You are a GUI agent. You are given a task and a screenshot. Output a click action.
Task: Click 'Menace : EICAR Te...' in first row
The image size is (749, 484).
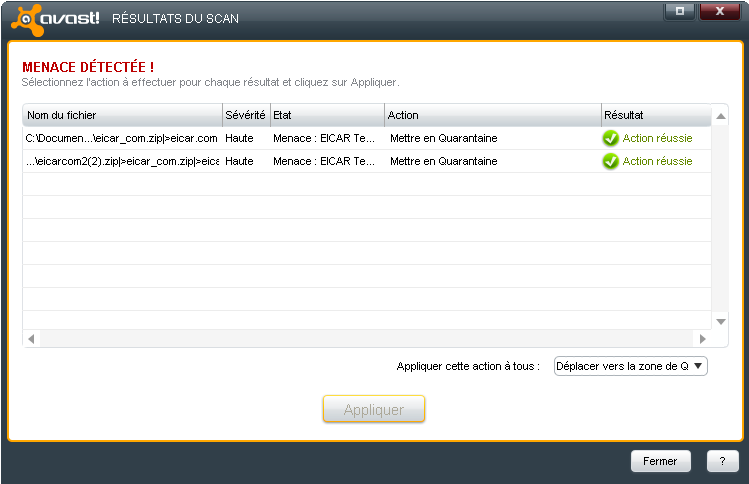(x=324, y=138)
